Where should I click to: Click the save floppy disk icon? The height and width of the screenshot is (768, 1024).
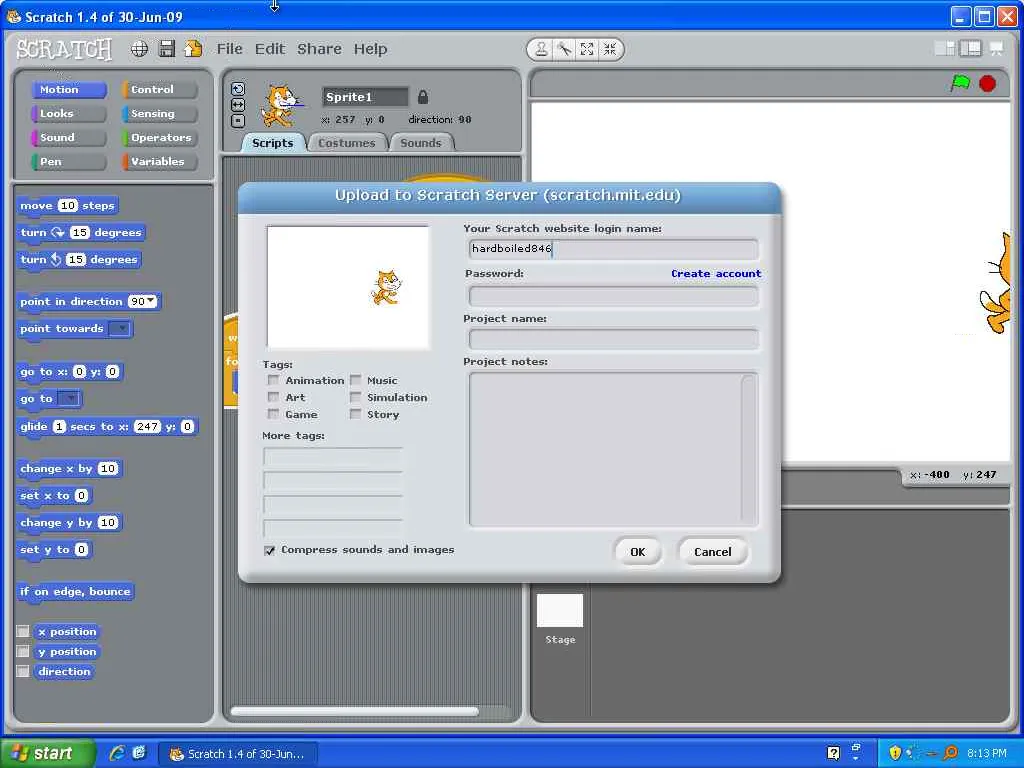[x=167, y=49]
